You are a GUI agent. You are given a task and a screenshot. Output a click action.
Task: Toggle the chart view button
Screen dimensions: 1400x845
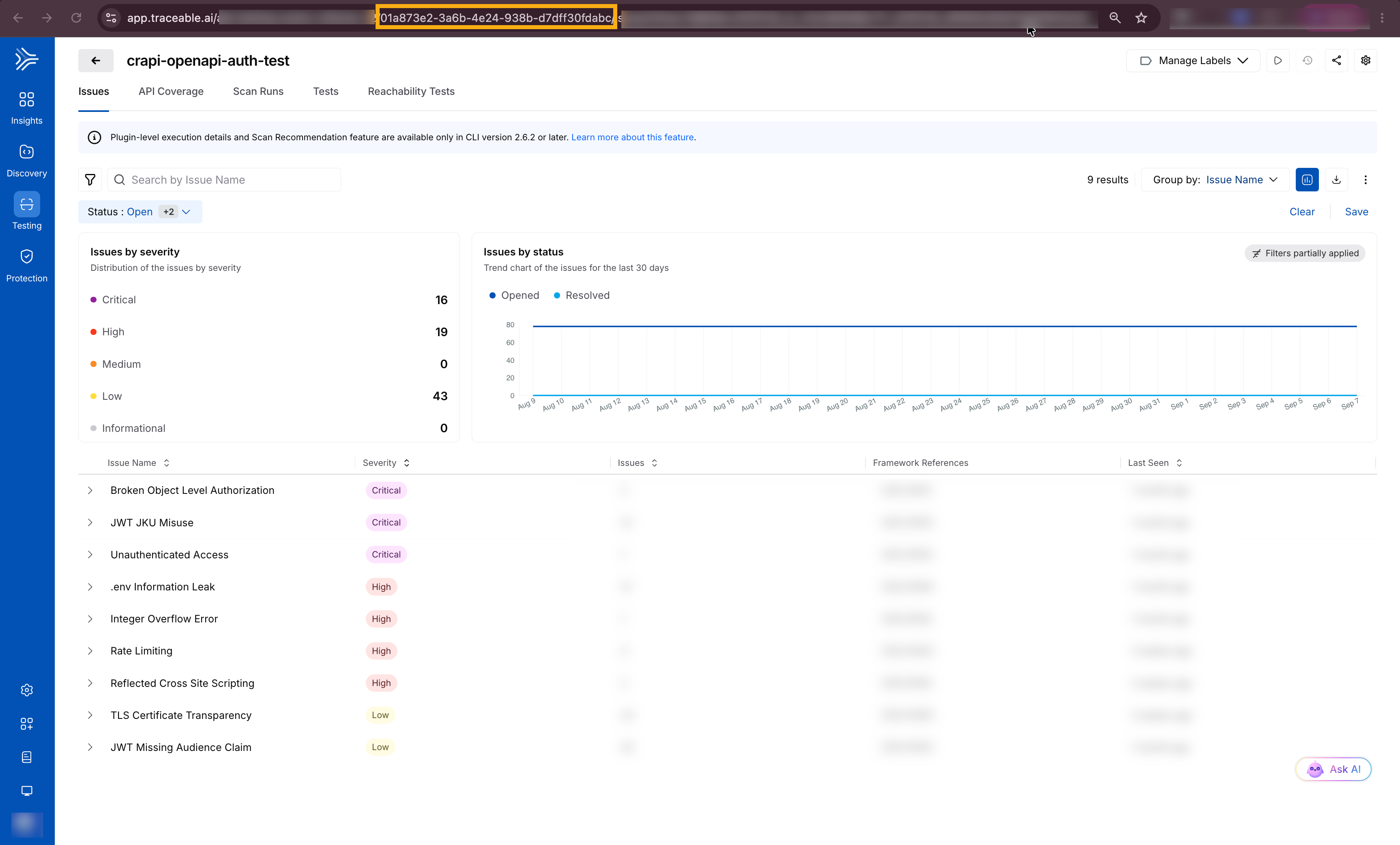[x=1307, y=180]
